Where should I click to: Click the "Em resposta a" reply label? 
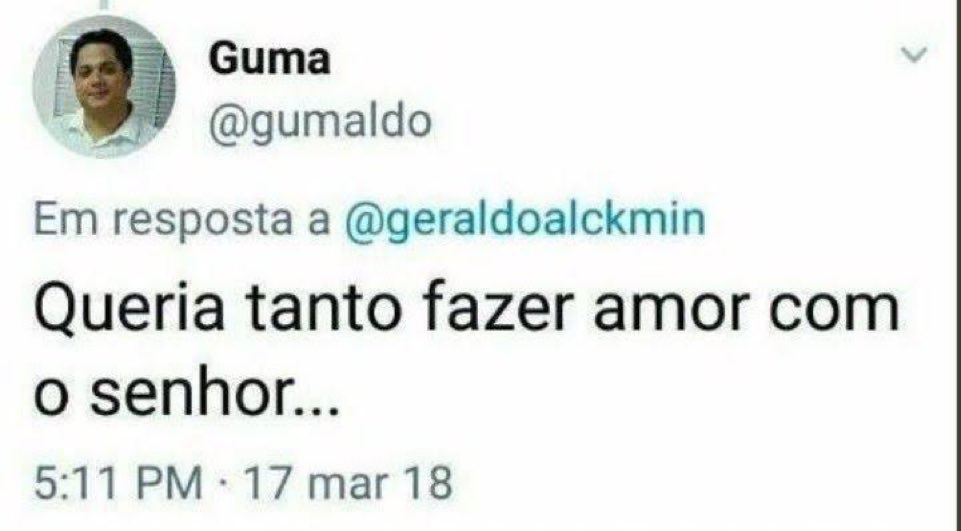click(x=182, y=220)
